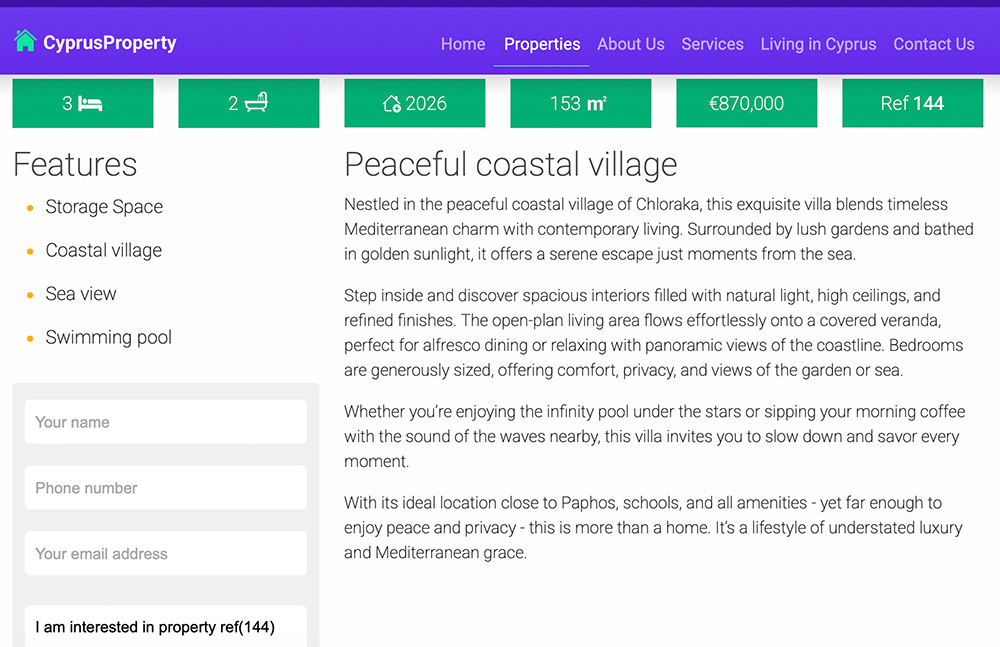Screen dimensions: 1000x647
Task: Click the property interest message box
Action: pyautogui.click(x=165, y=627)
